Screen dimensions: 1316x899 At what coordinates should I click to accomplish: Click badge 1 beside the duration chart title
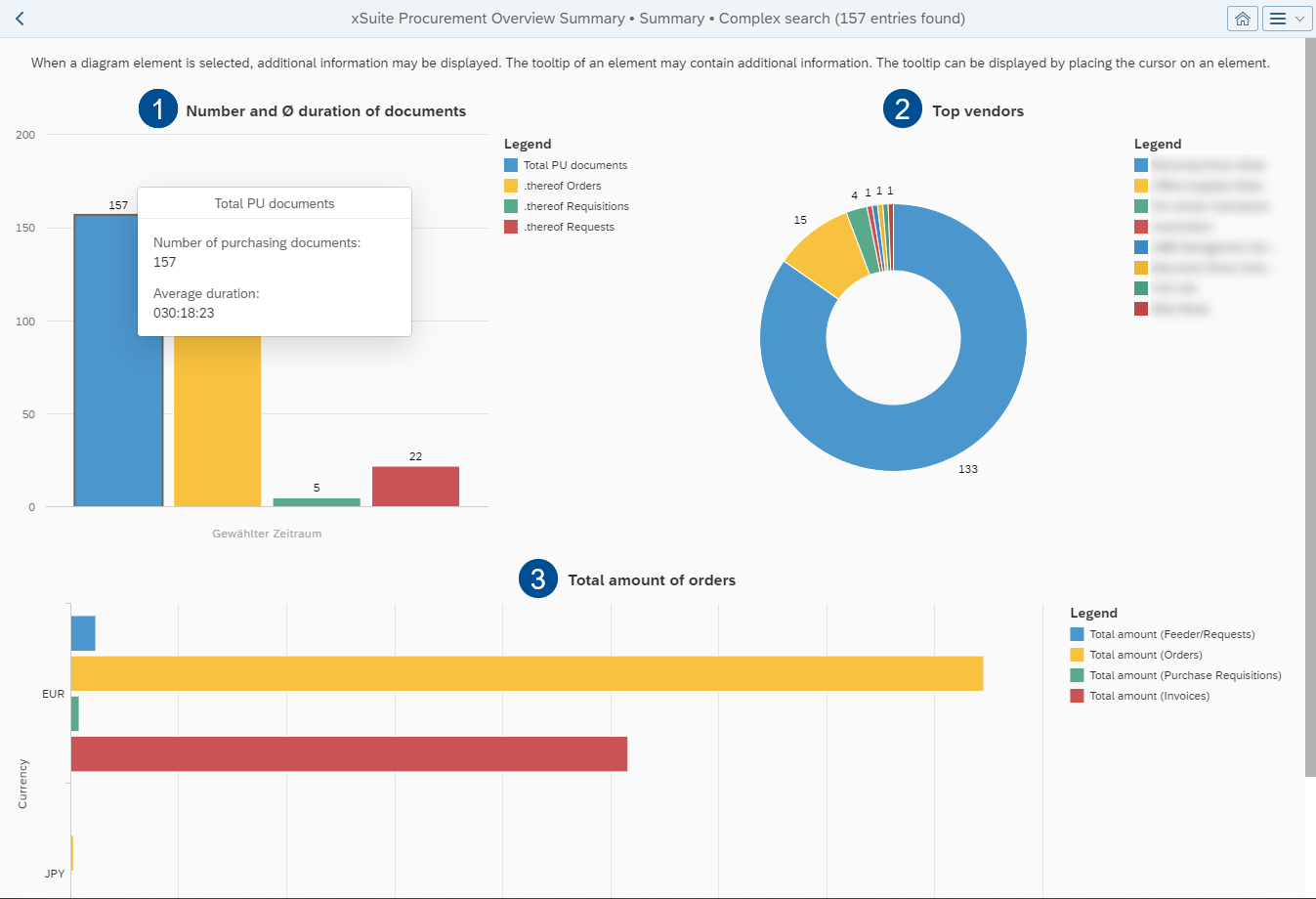(x=158, y=110)
